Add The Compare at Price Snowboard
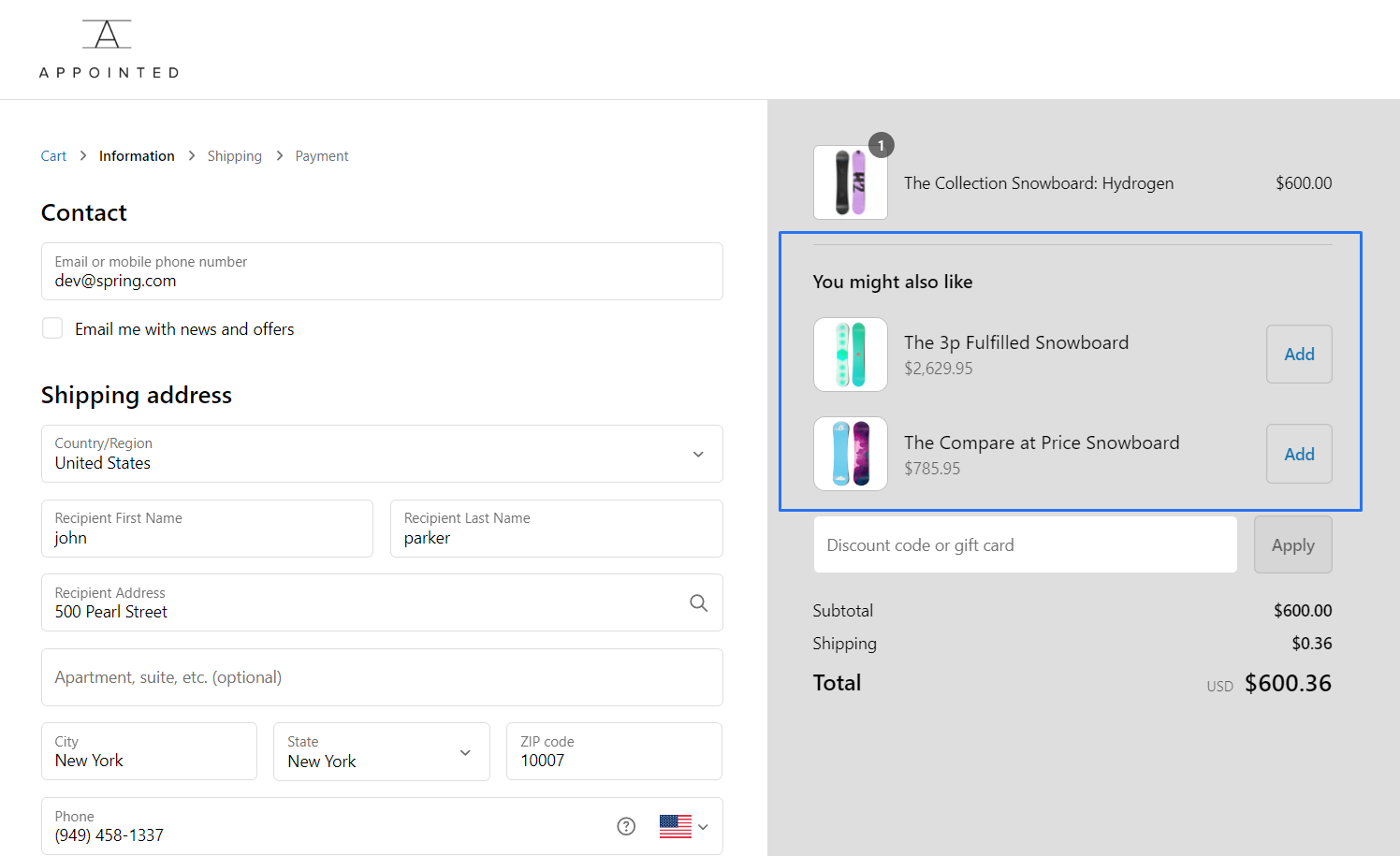This screenshot has width=1400, height=856. 1299,454
